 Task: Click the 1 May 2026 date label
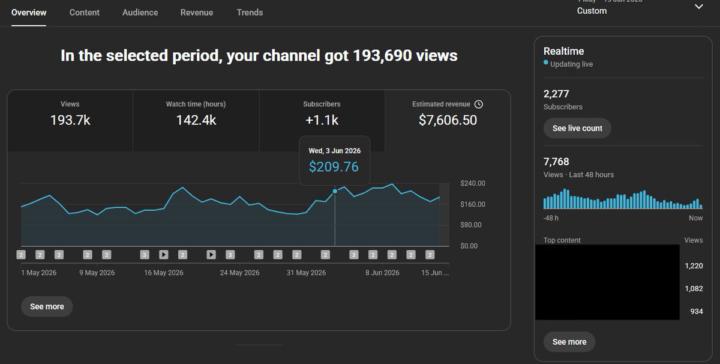pos(39,273)
